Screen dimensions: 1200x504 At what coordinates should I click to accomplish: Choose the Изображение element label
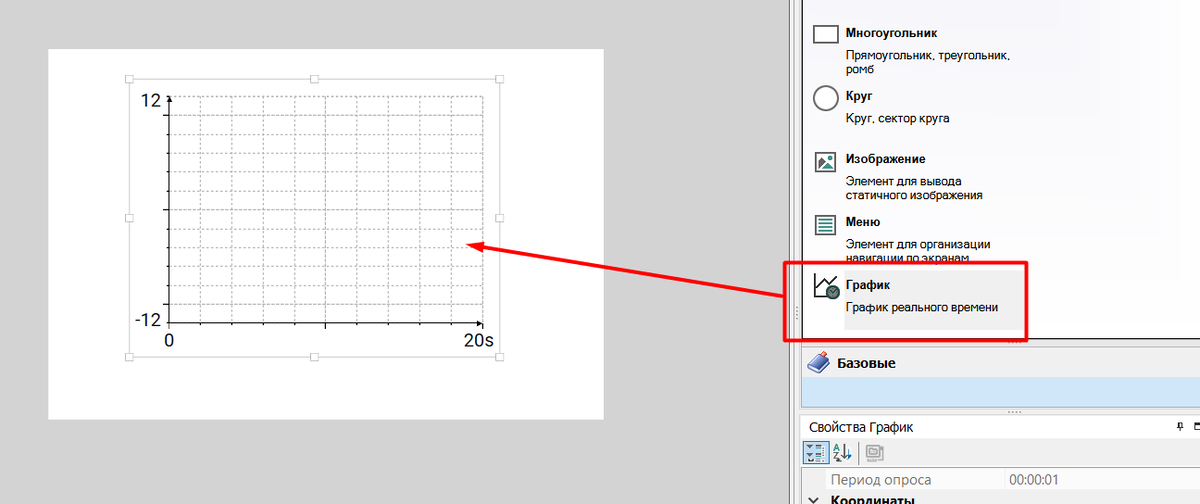[x=885, y=159]
